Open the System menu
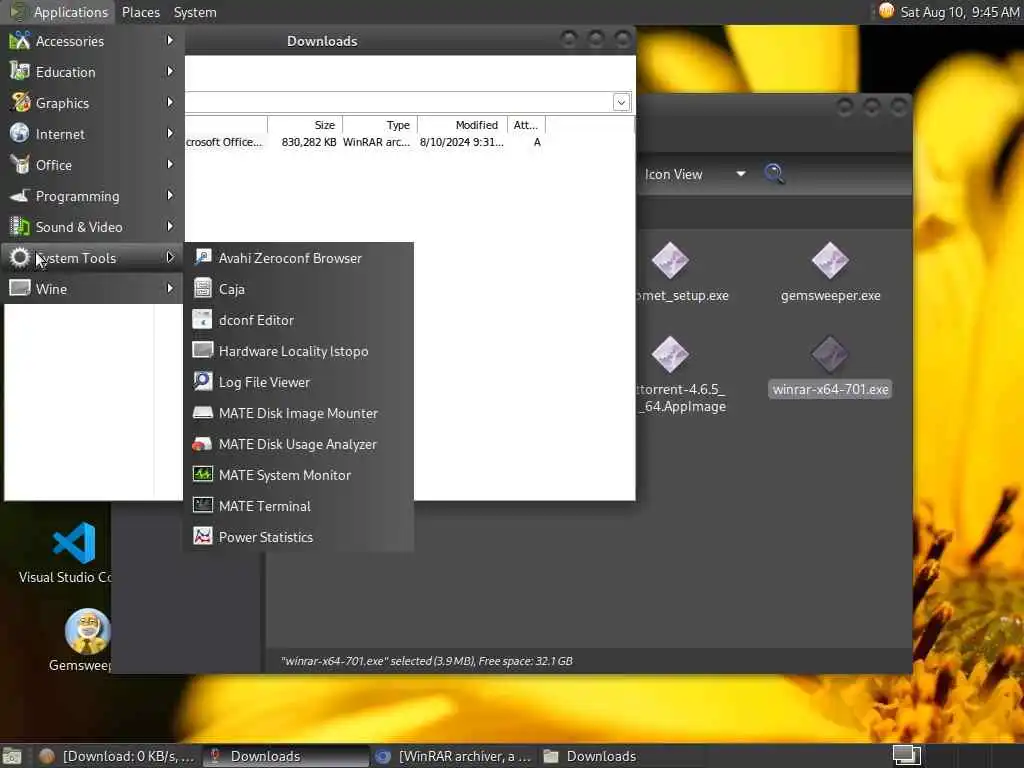Screen dimensions: 1024x768 tap(195, 12)
